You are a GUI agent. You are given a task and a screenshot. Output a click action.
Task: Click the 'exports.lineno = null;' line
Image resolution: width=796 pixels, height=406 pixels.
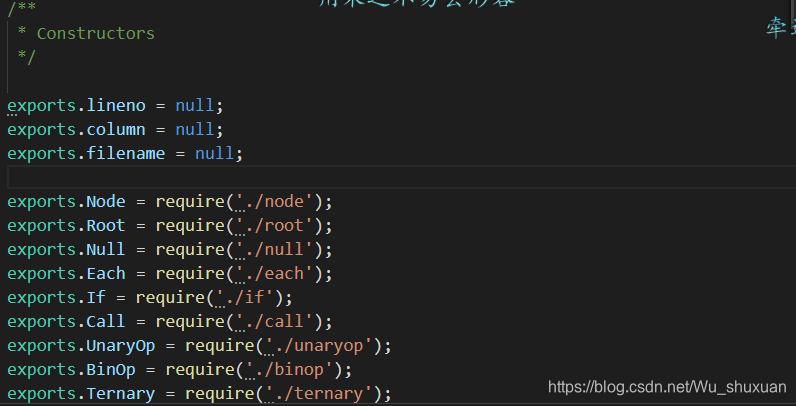click(115, 106)
